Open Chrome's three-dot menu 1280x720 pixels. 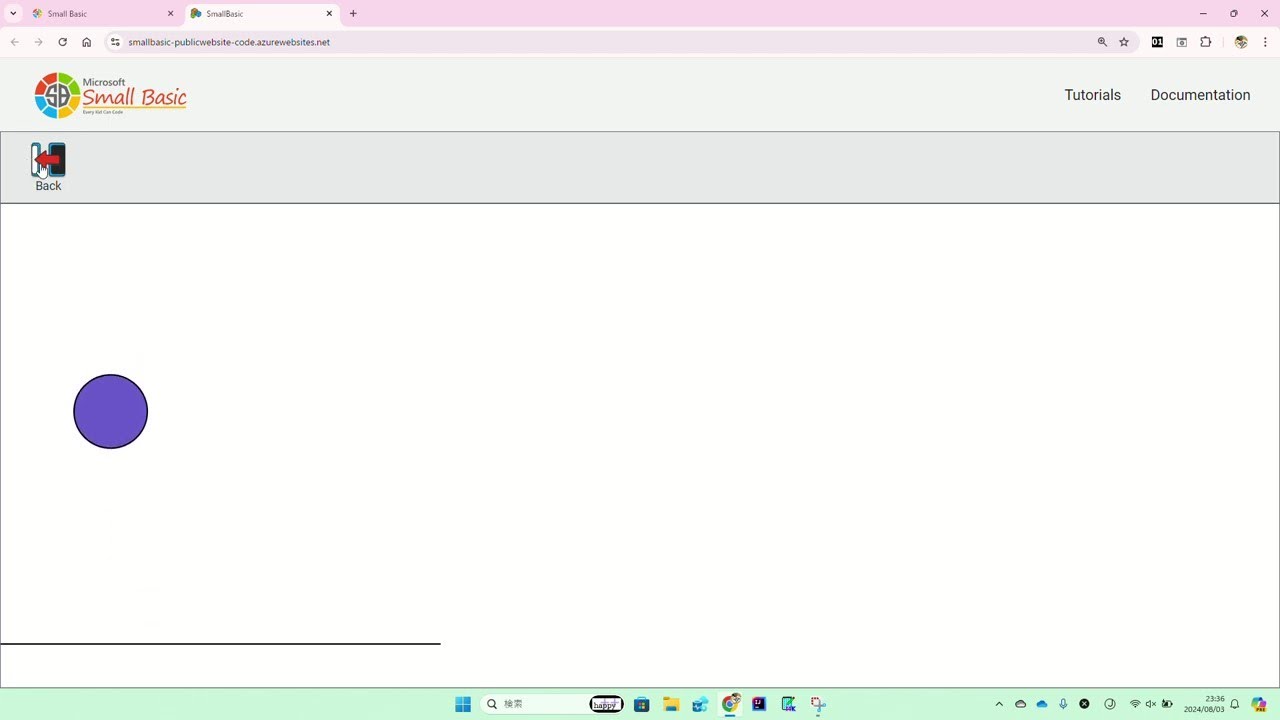coord(1266,42)
